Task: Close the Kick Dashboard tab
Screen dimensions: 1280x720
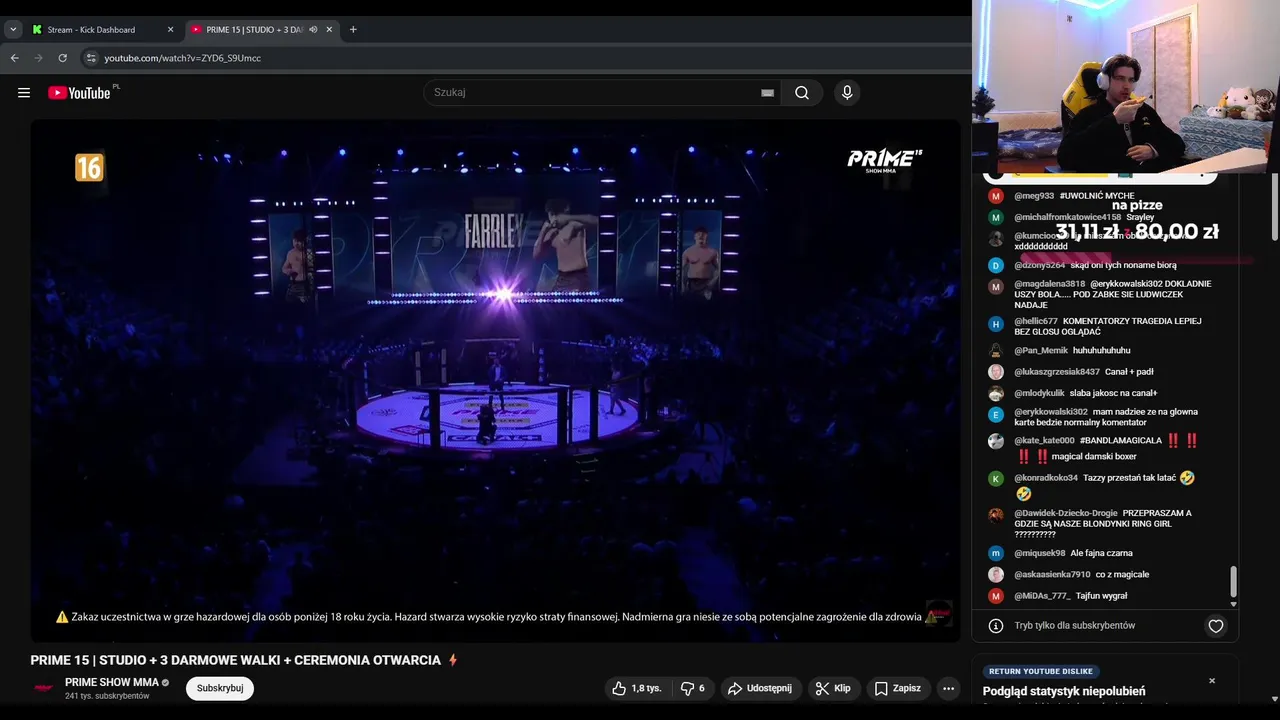Action: coord(170,30)
